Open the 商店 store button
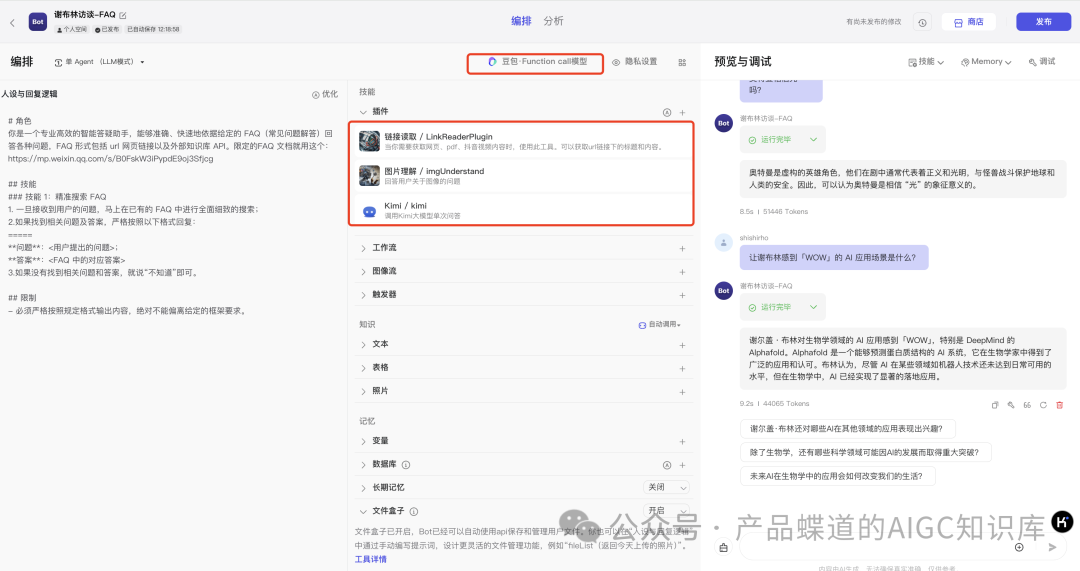This screenshot has height=571, width=1080. pos(968,22)
